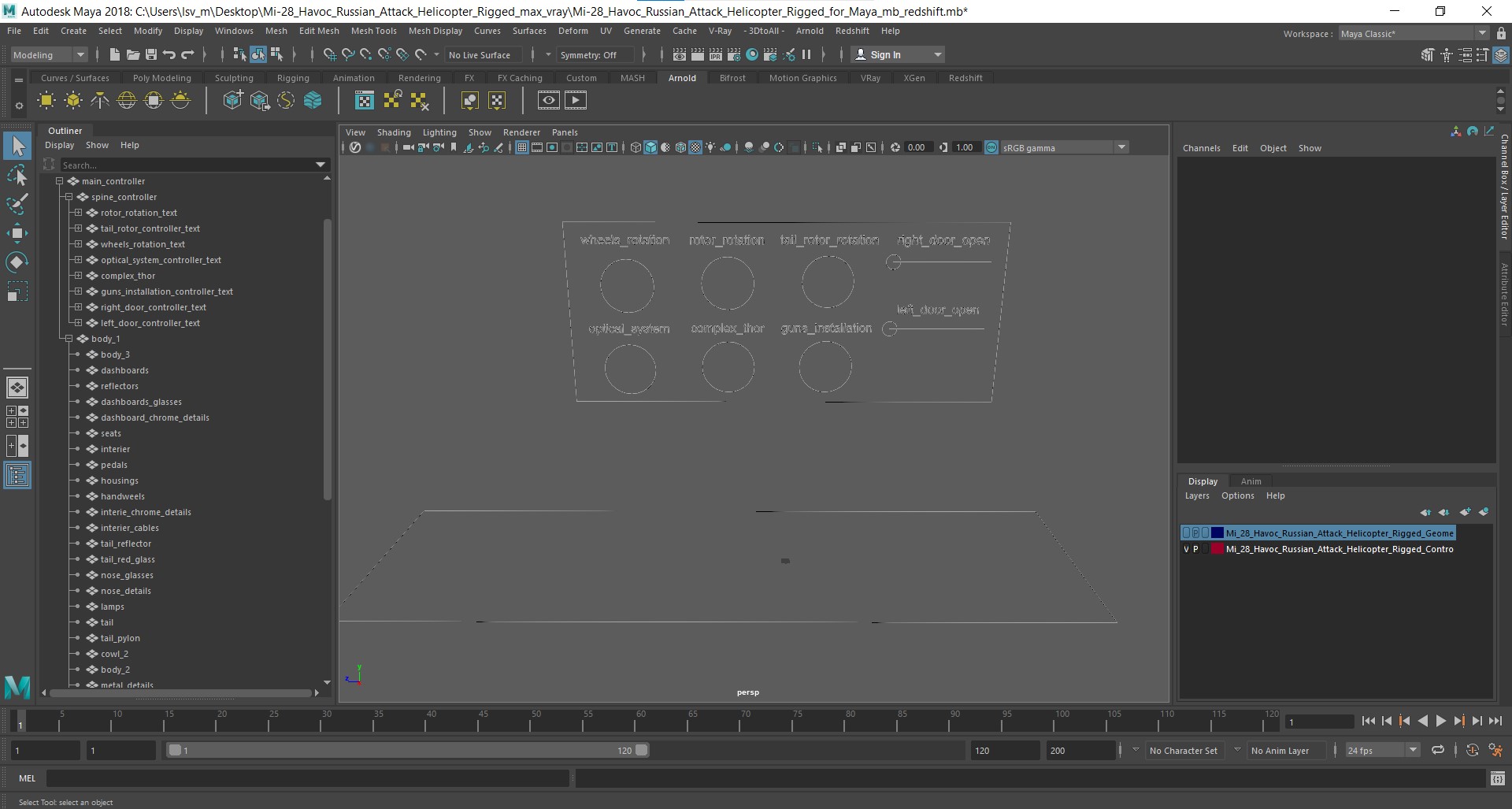Collapse the spine_controller outliner node

click(x=69, y=197)
